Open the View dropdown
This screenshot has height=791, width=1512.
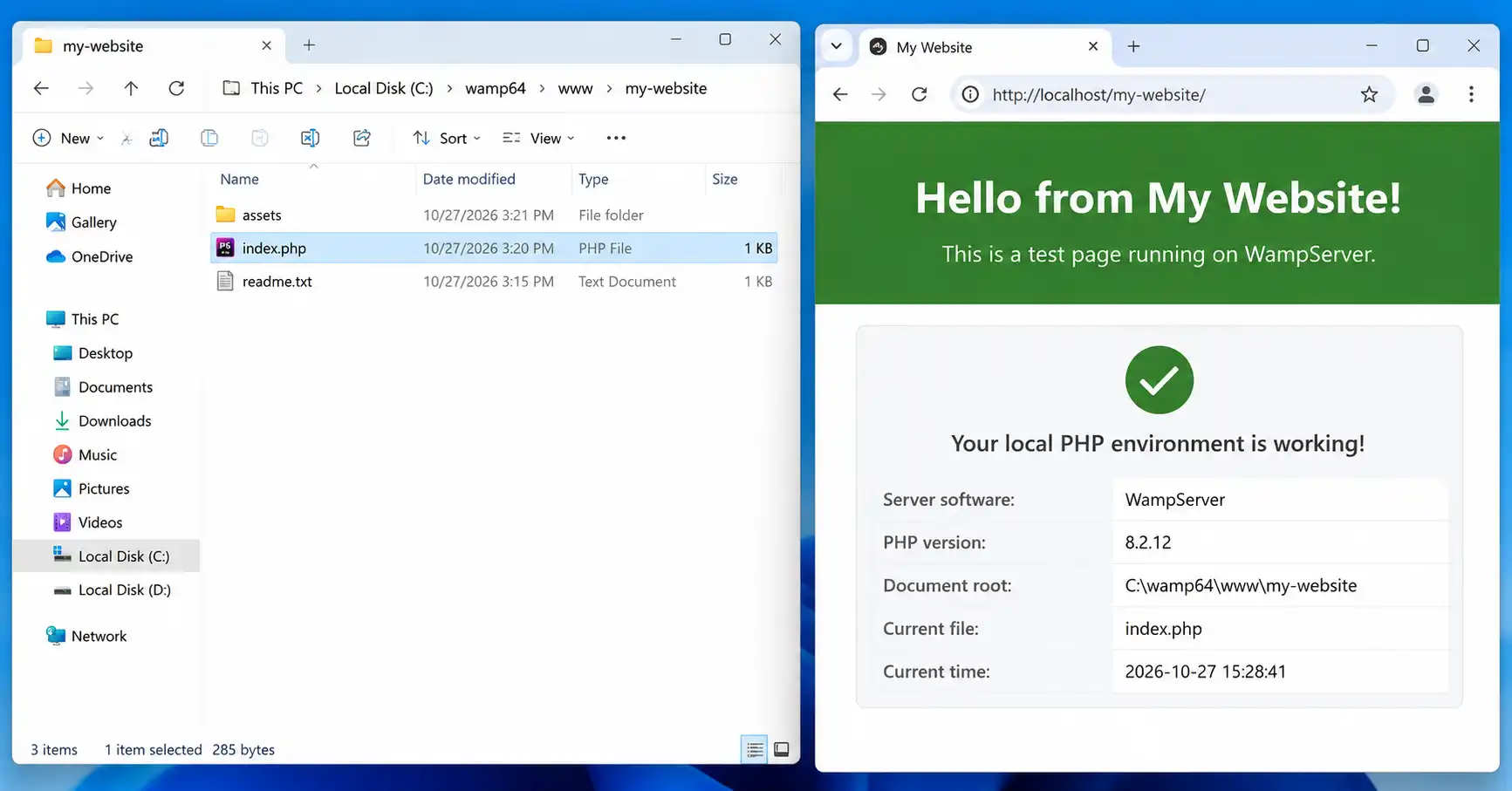click(539, 138)
